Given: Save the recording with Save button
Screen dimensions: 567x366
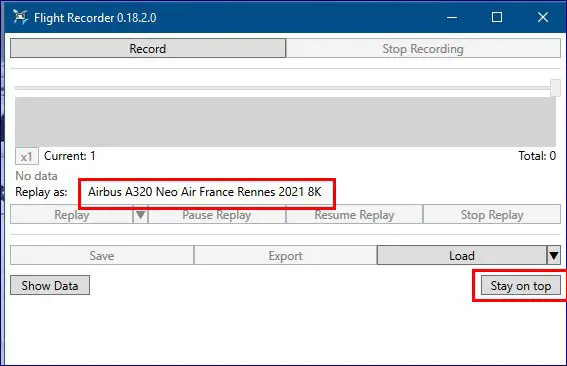Looking at the screenshot, I should click(102, 256).
